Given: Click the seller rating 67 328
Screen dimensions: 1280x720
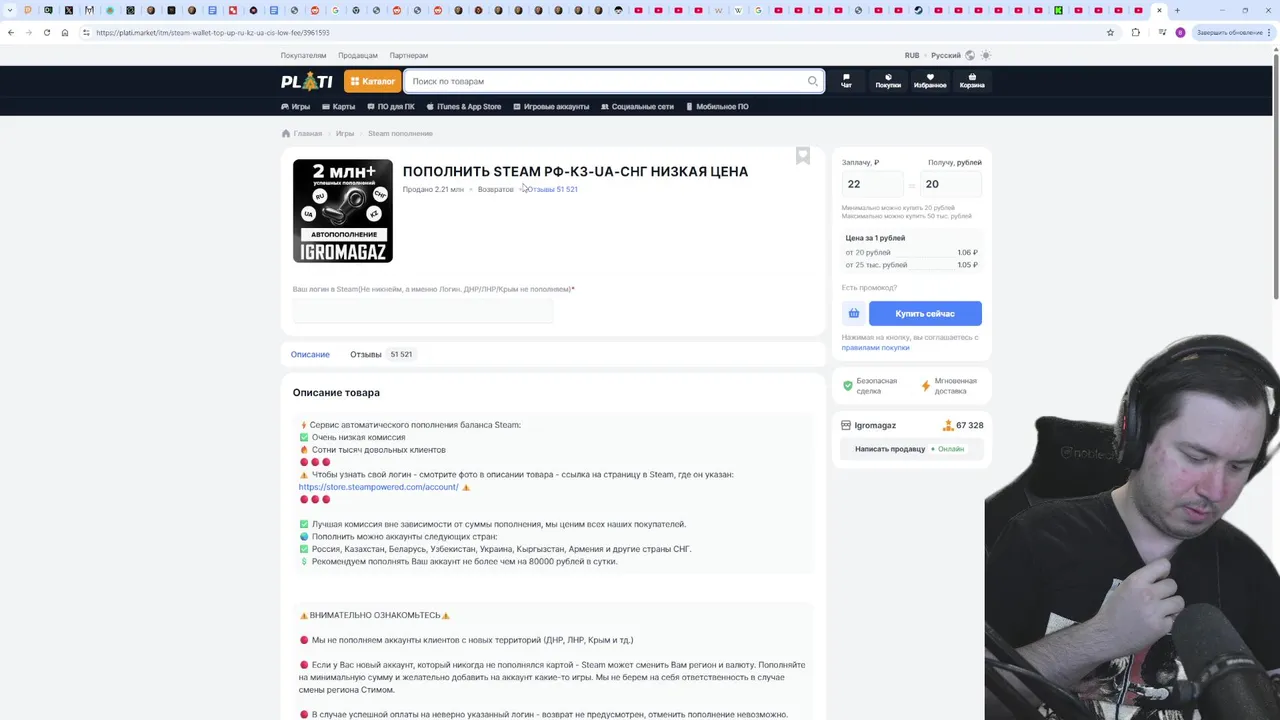Looking at the screenshot, I should pos(964,425).
